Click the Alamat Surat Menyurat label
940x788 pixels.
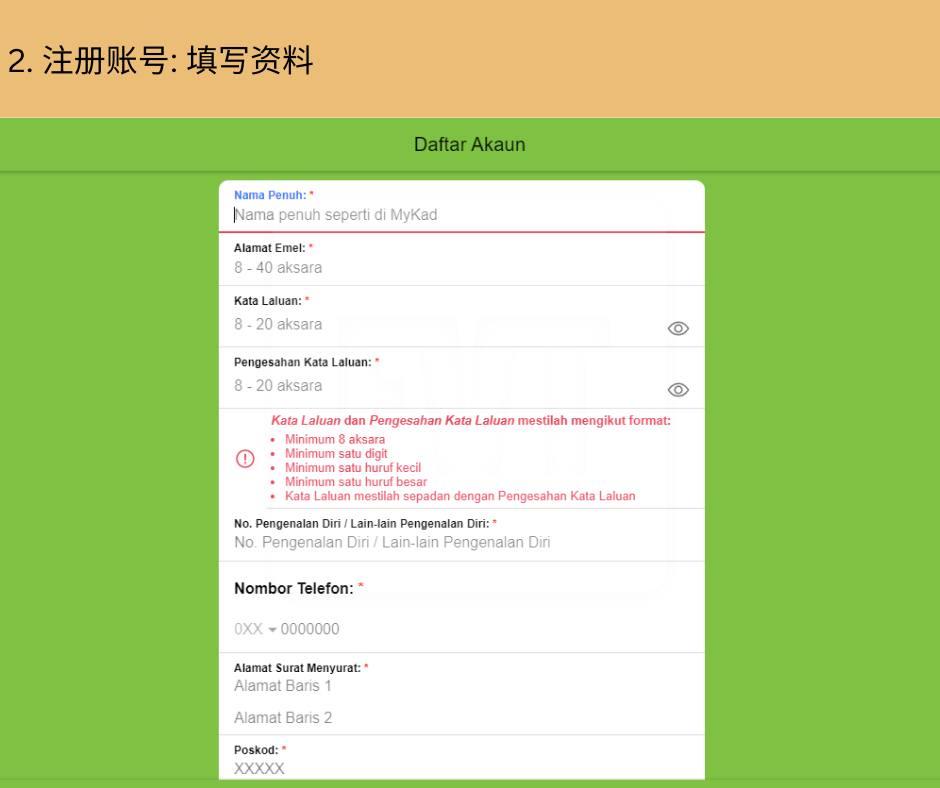tap(296, 667)
